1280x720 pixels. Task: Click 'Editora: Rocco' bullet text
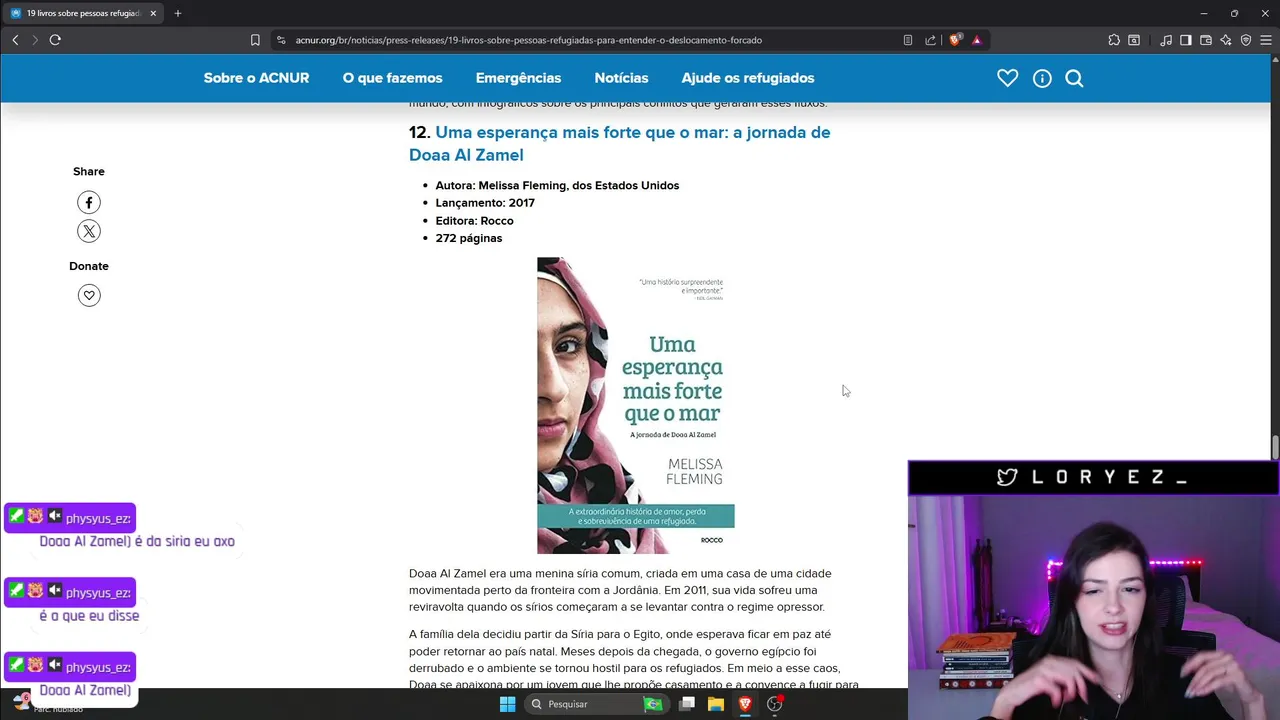[x=474, y=221]
